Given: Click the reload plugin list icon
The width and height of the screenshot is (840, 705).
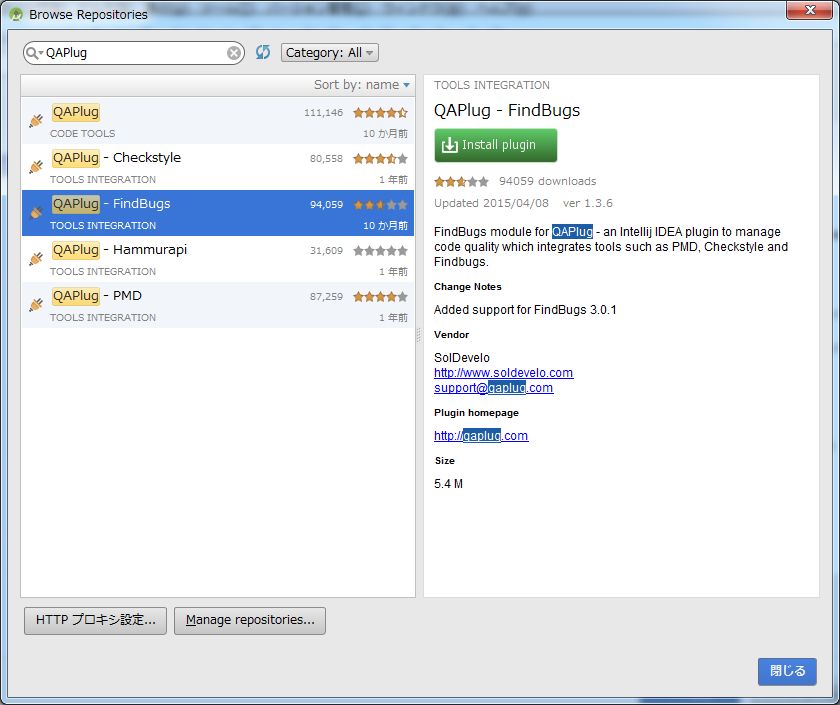Looking at the screenshot, I should point(262,52).
